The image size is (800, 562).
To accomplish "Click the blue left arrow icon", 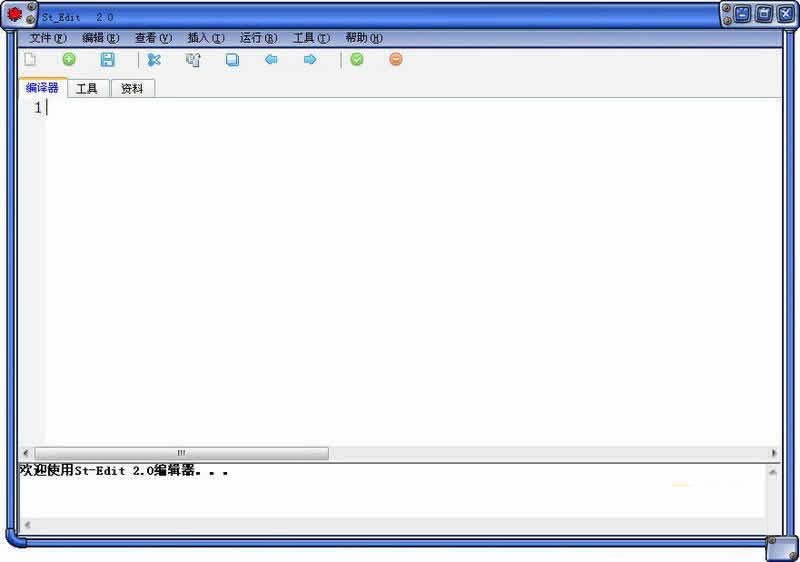I will coord(271,60).
